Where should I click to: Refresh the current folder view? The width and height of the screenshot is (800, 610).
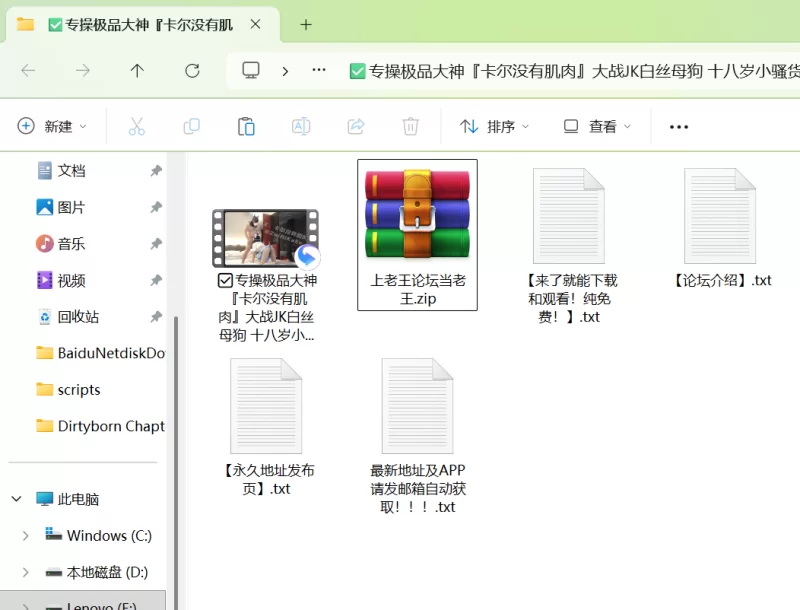(192, 70)
